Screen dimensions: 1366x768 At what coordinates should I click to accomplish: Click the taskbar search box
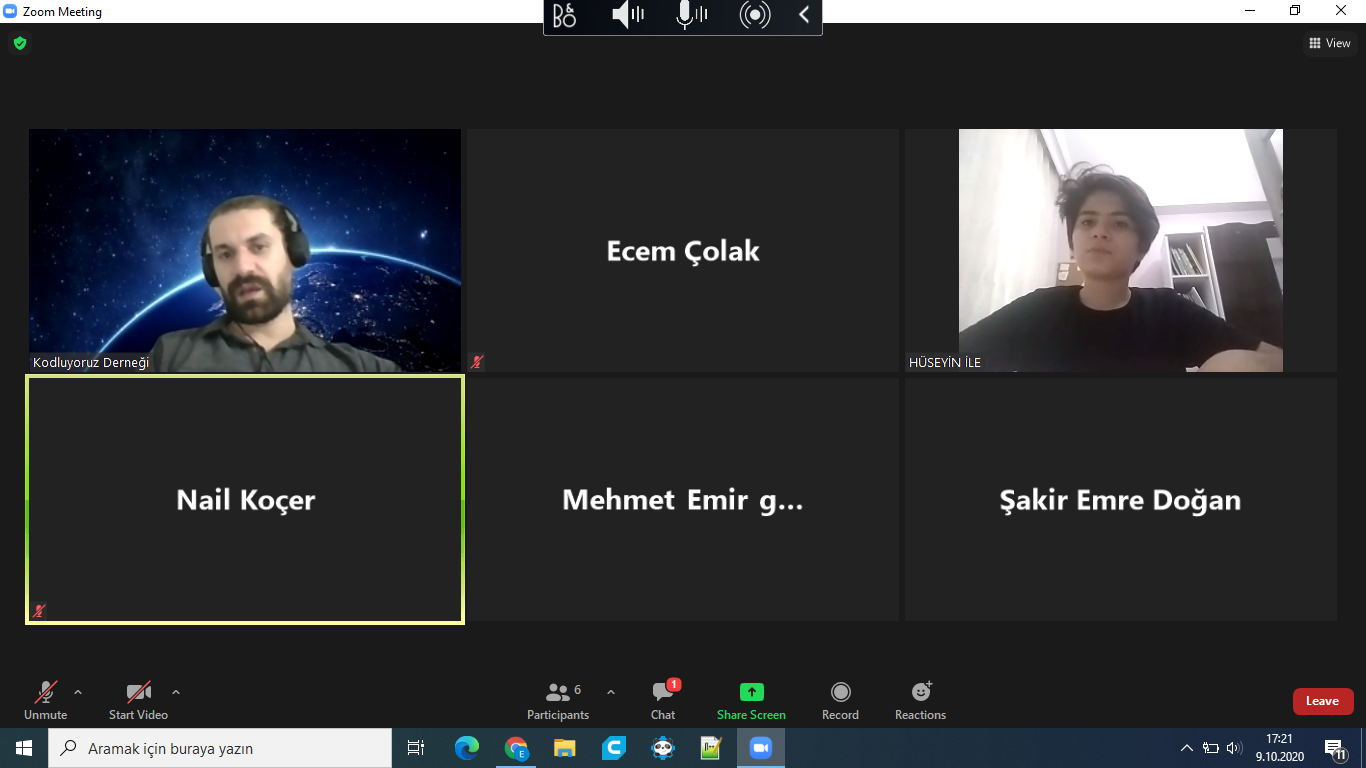coord(220,748)
